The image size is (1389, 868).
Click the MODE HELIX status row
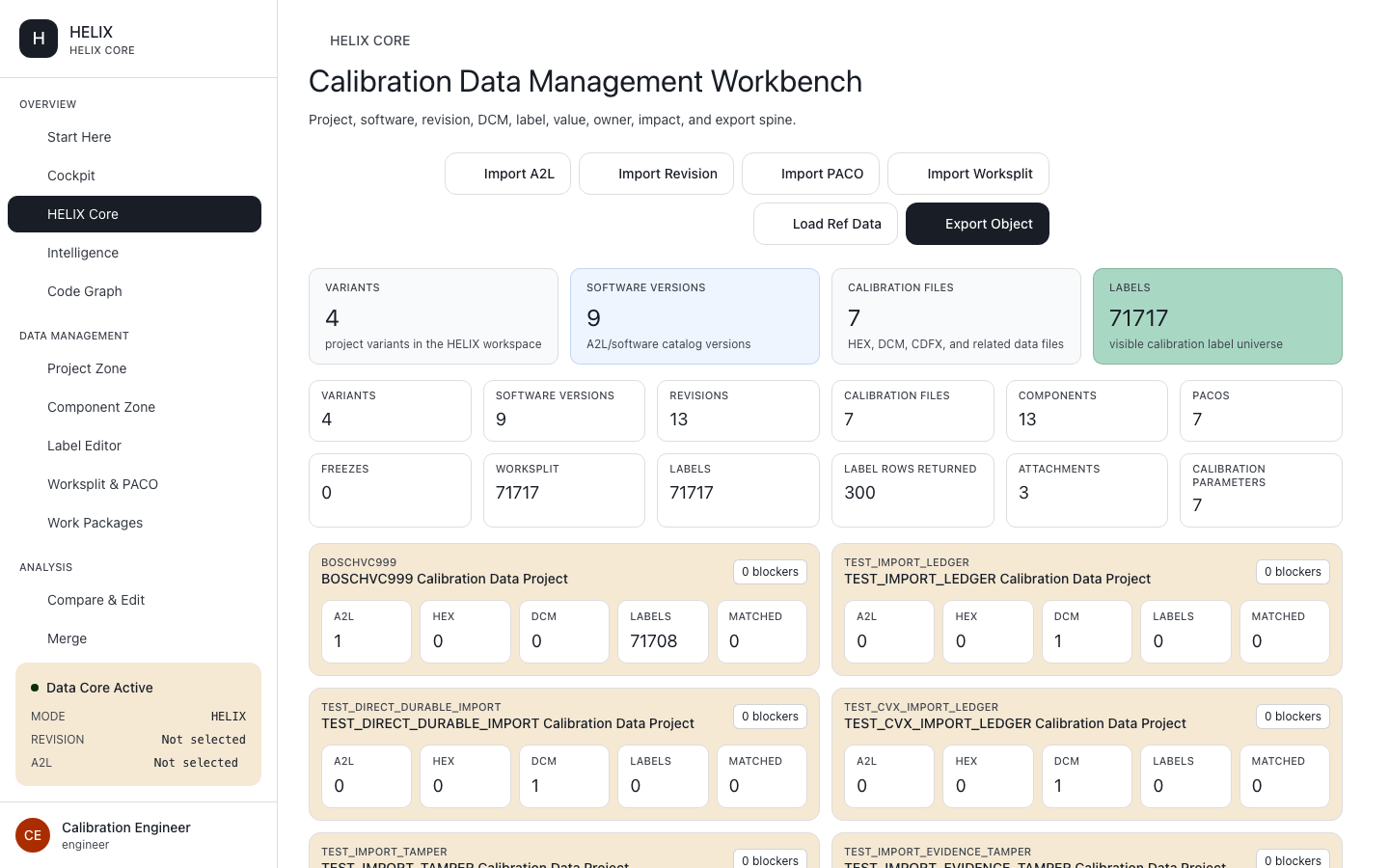[138, 717]
